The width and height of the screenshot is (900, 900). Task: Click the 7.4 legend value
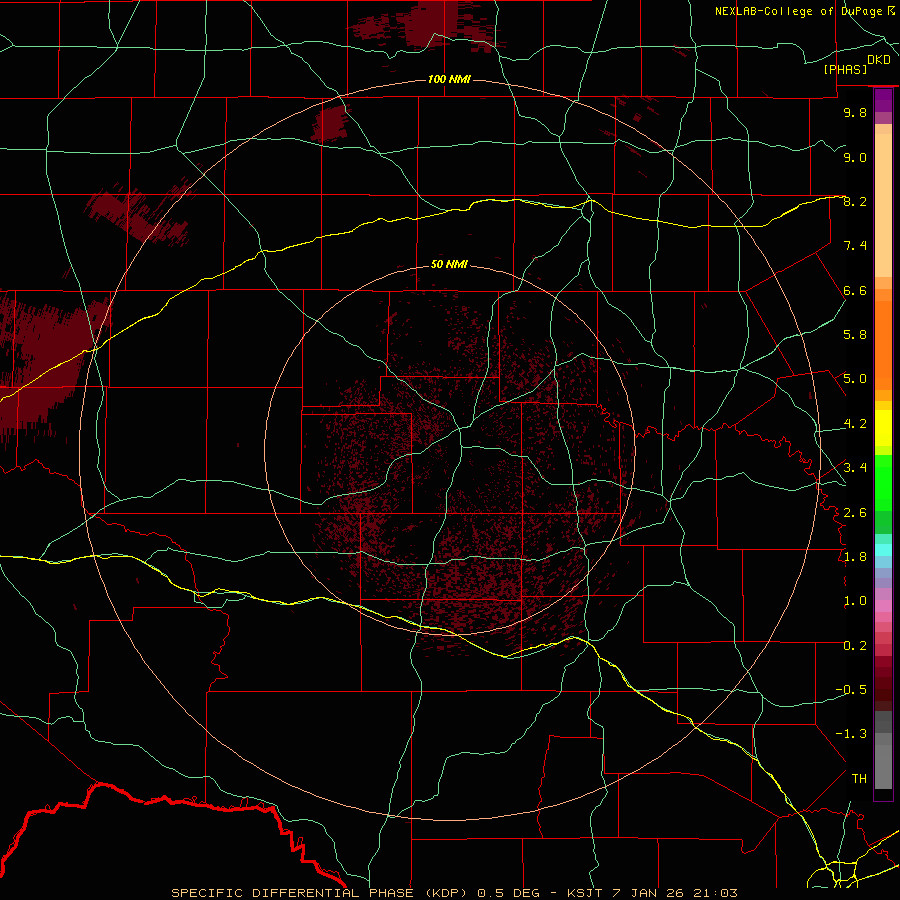tap(855, 246)
